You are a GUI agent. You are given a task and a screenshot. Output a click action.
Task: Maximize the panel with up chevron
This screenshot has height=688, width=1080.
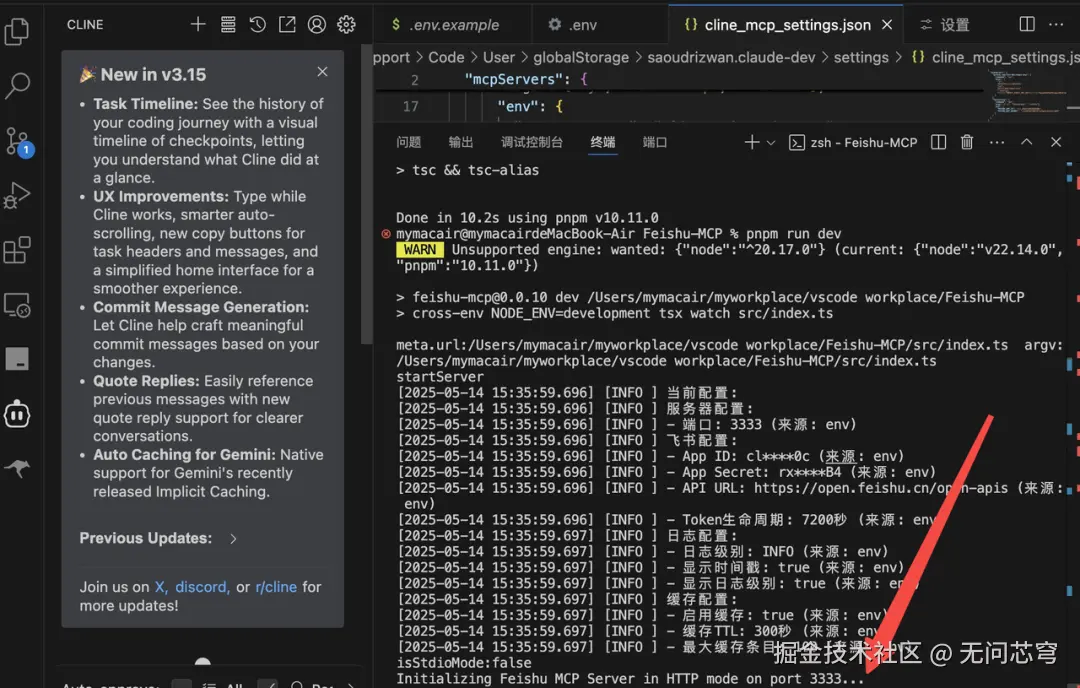pos(1026,142)
